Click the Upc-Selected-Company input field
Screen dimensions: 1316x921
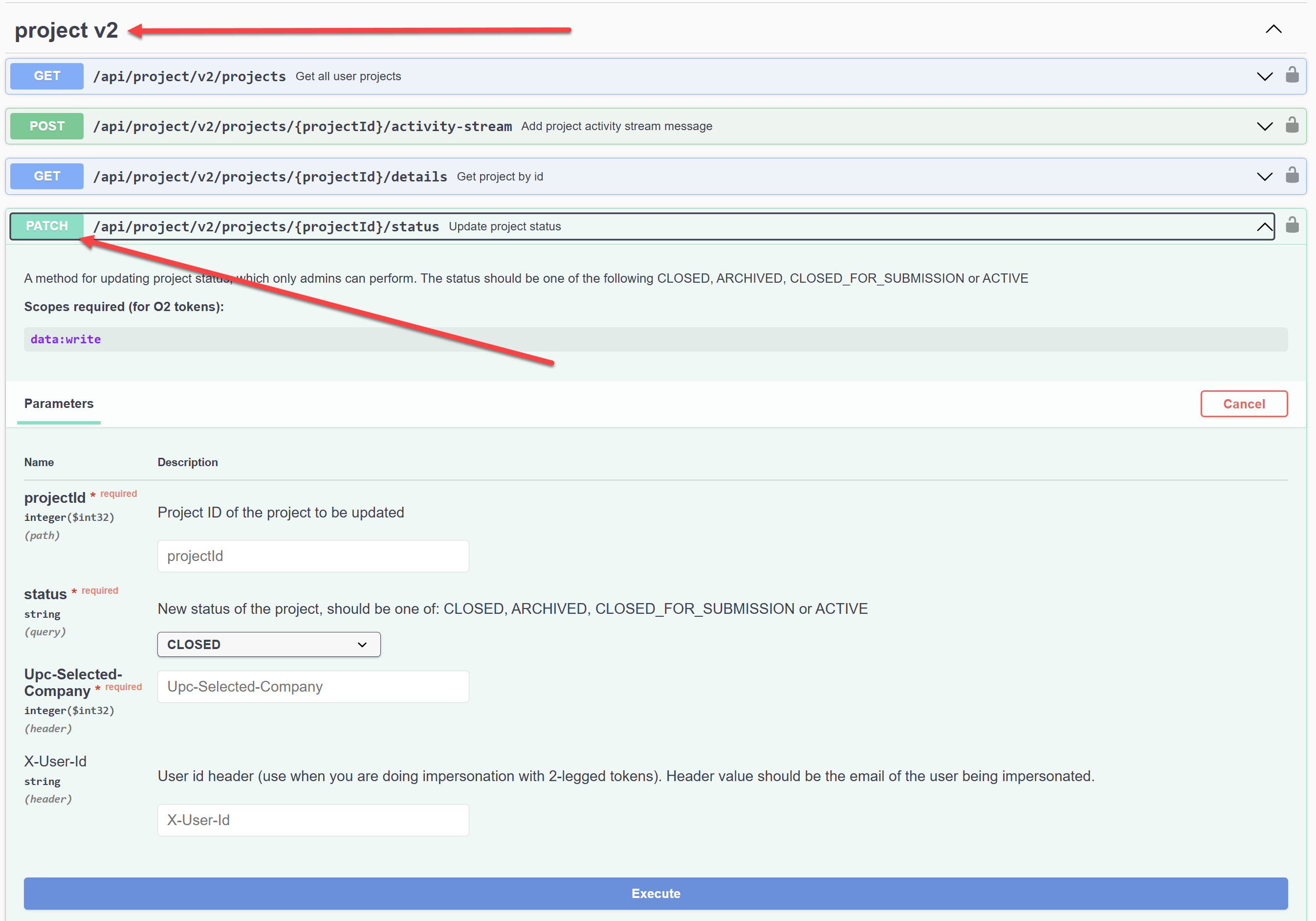click(x=312, y=686)
